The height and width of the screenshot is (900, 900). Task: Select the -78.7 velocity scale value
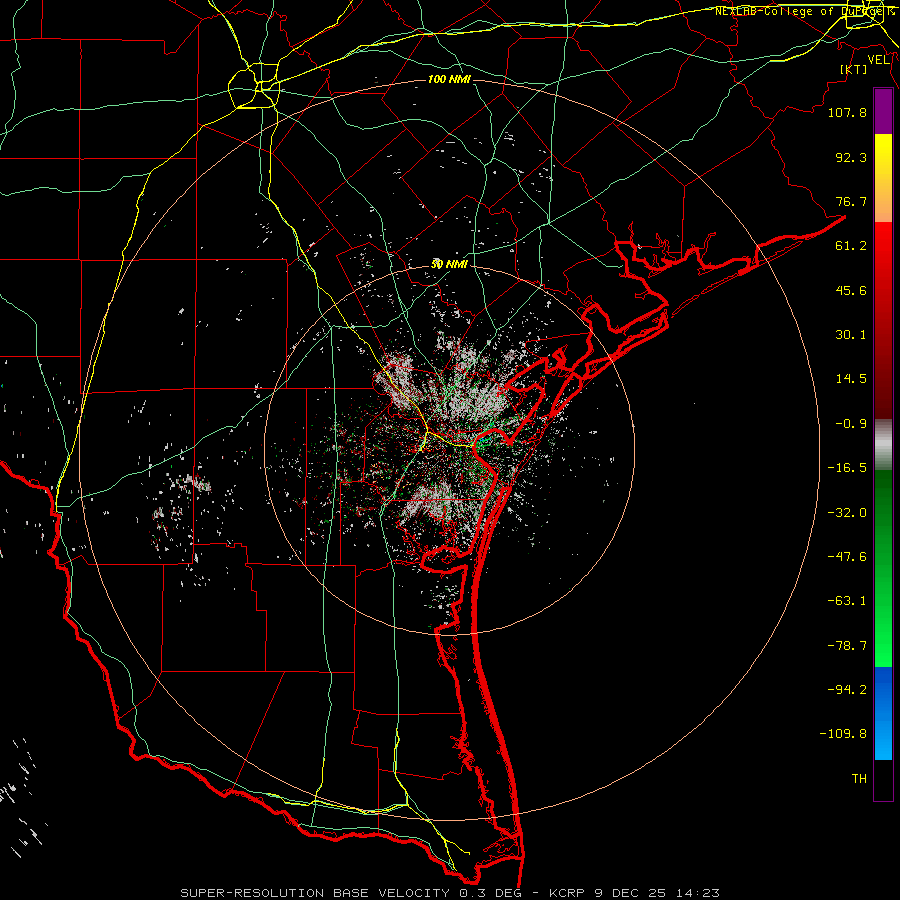pyautogui.click(x=847, y=646)
